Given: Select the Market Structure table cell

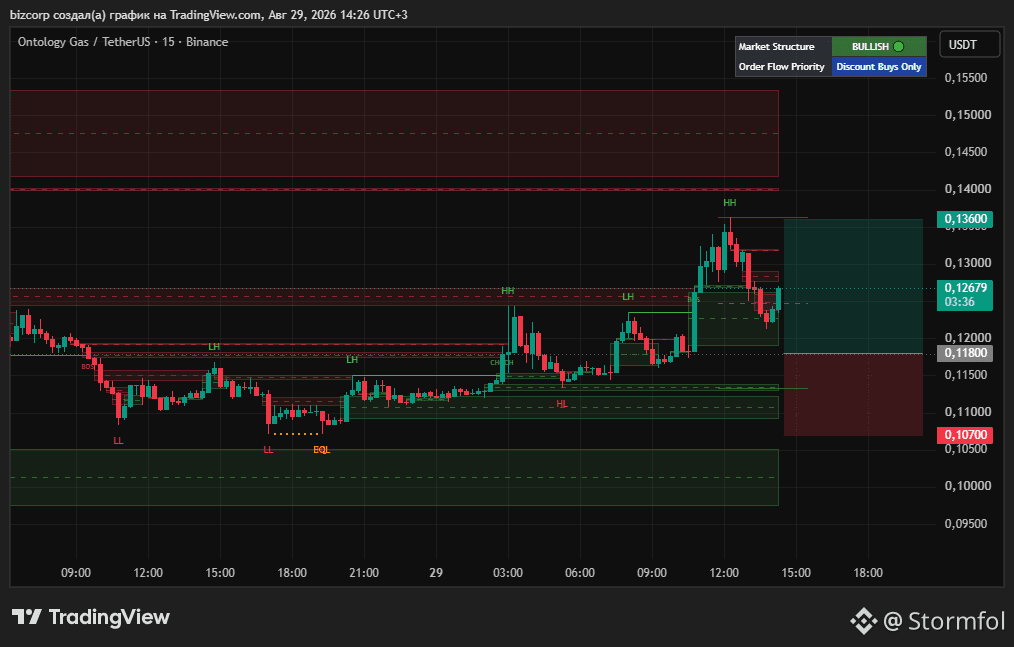Looking at the screenshot, I should click(x=783, y=47).
